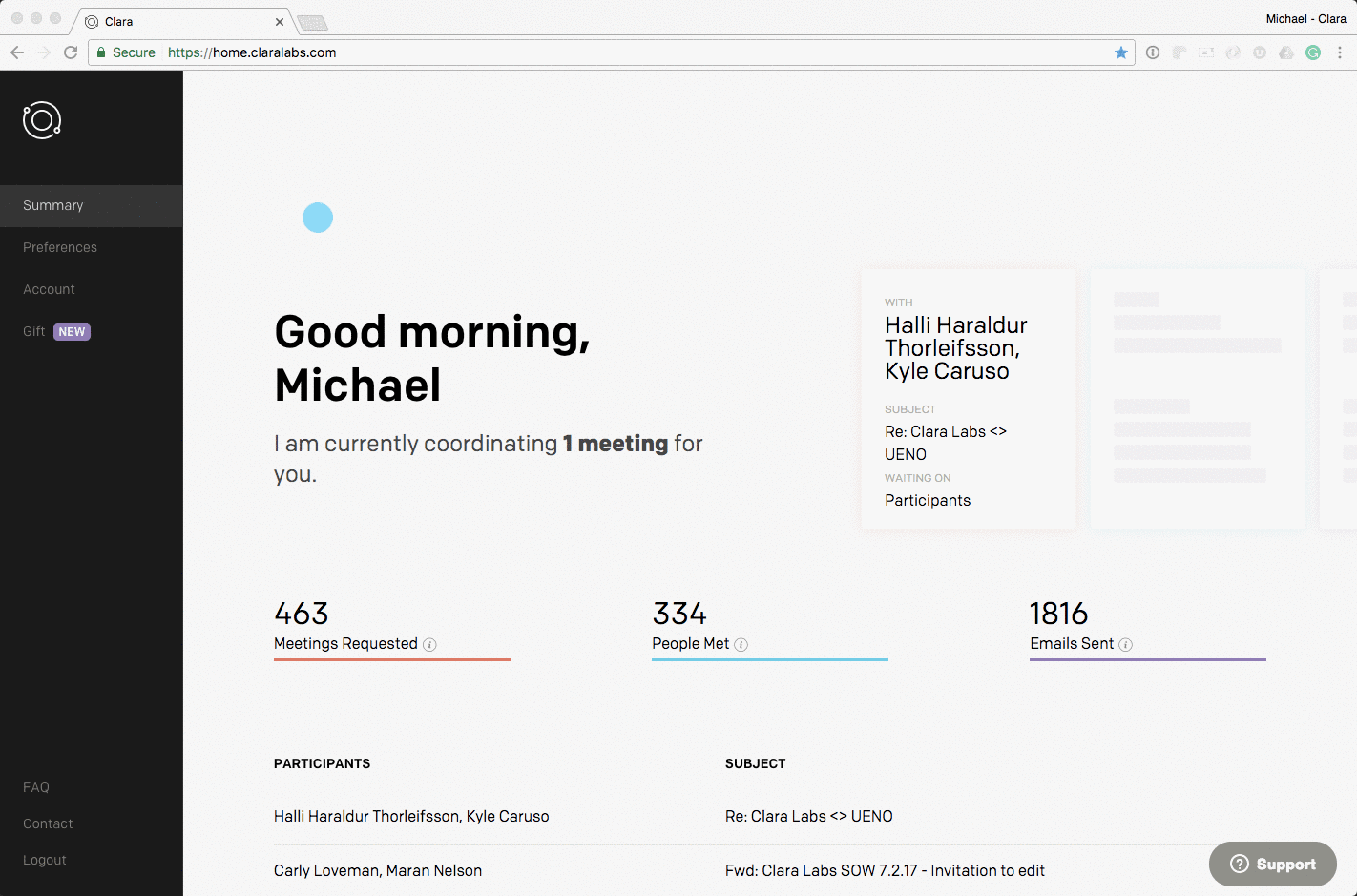
Task: Open the green Grammarly extension icon
Action: (x=1313, y=52)
